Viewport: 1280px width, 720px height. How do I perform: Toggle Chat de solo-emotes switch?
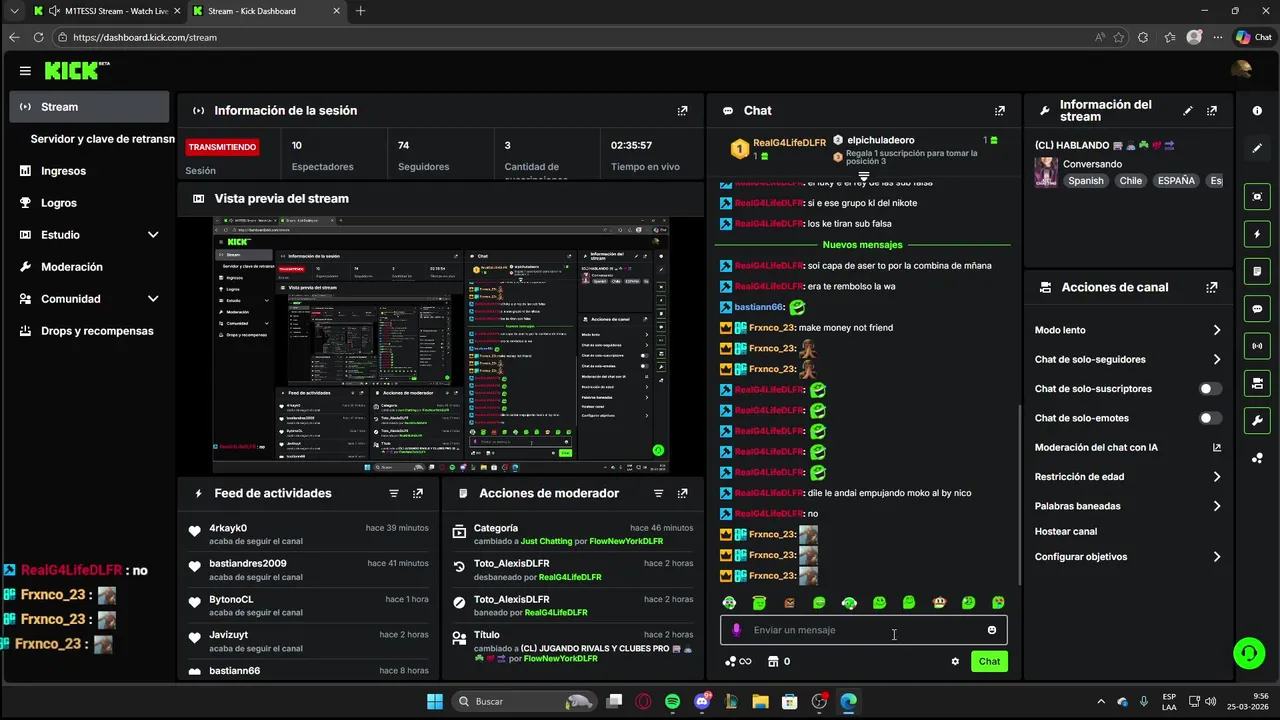1210,418
